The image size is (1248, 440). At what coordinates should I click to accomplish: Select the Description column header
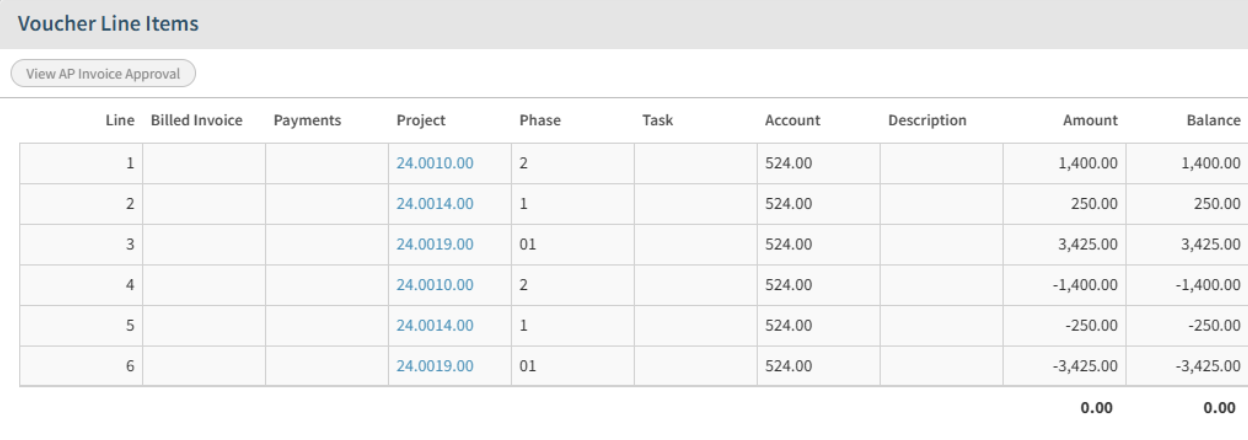tap(927, 120)
